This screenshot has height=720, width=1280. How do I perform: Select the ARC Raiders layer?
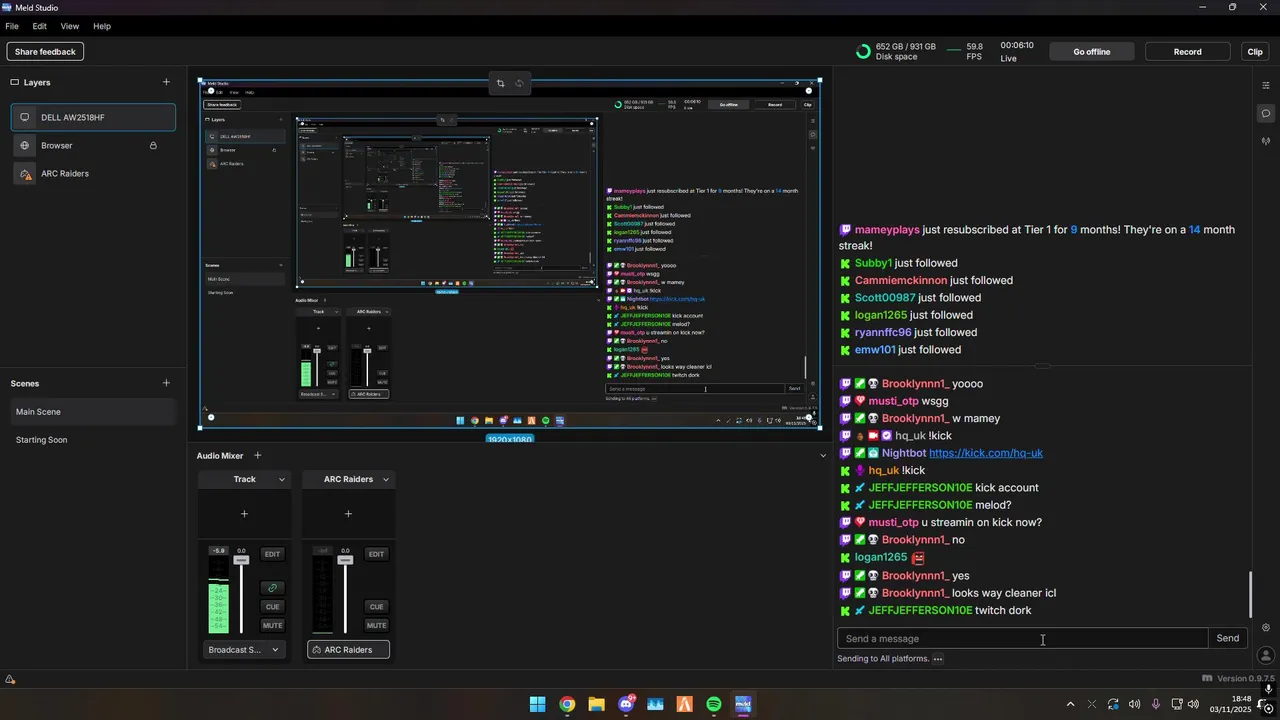[93, 174]
